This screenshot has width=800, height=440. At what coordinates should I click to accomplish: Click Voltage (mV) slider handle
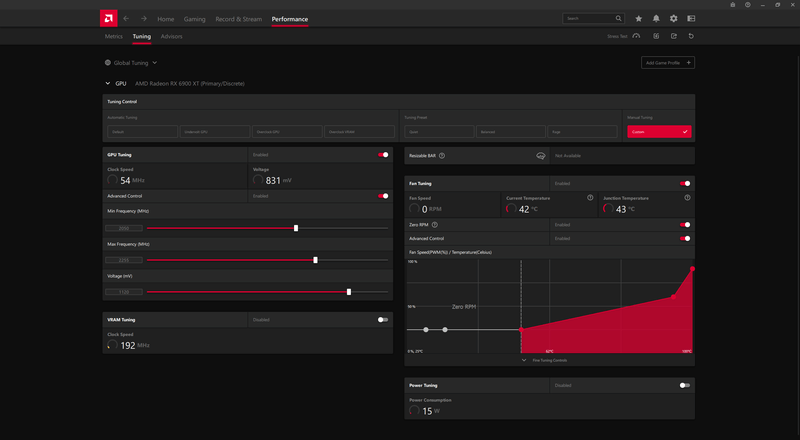click(349, 292)
